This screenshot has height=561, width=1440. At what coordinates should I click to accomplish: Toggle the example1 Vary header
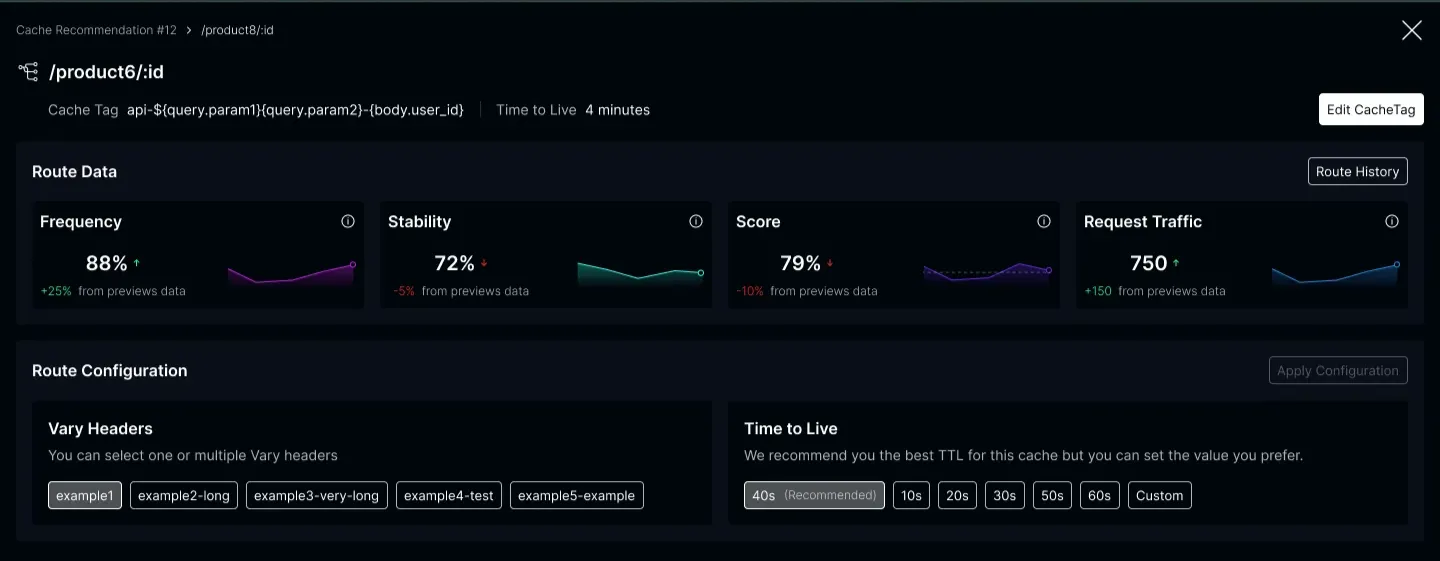coord(85,495)
